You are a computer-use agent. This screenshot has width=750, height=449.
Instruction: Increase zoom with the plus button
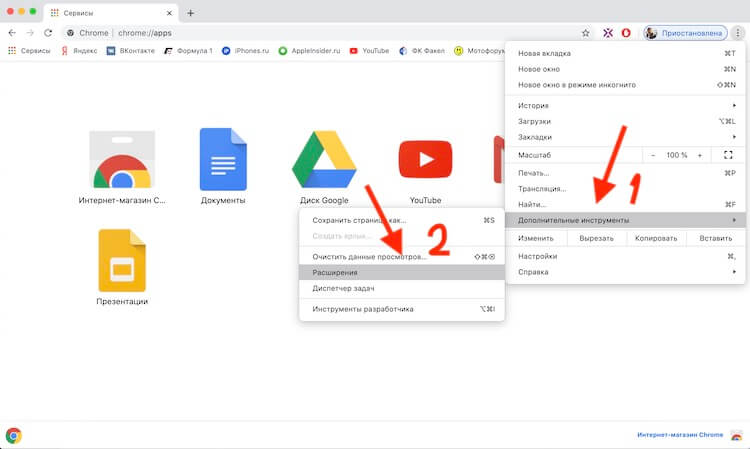click(700, 155)
